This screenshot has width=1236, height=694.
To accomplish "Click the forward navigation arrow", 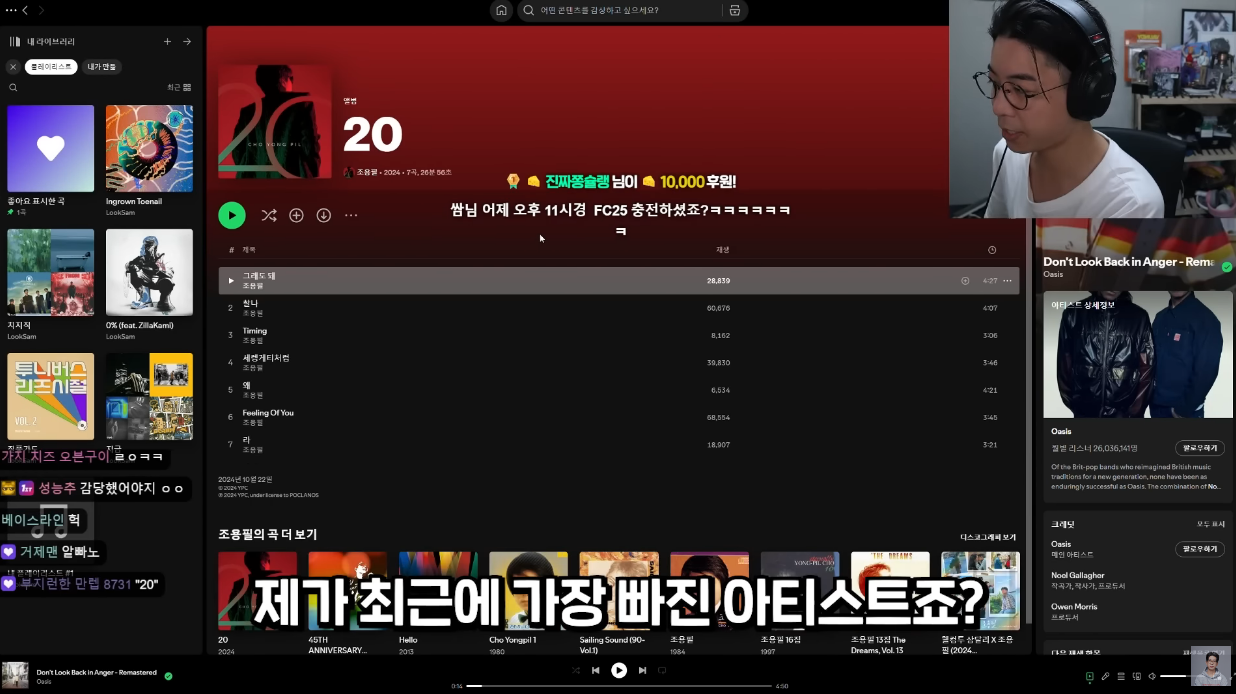I will [x=41, y=10].
